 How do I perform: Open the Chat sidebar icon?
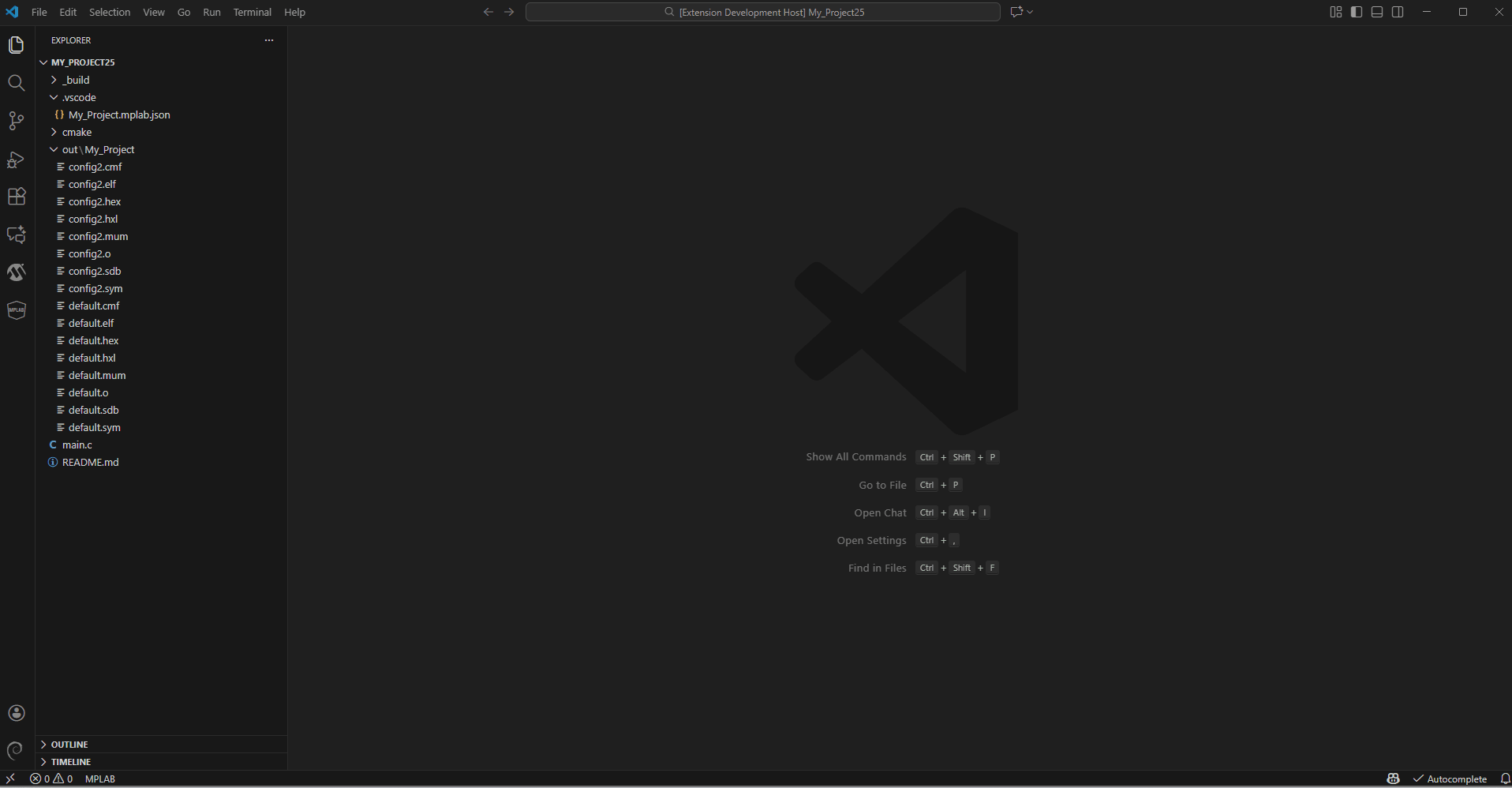click(x=16, y=235)
